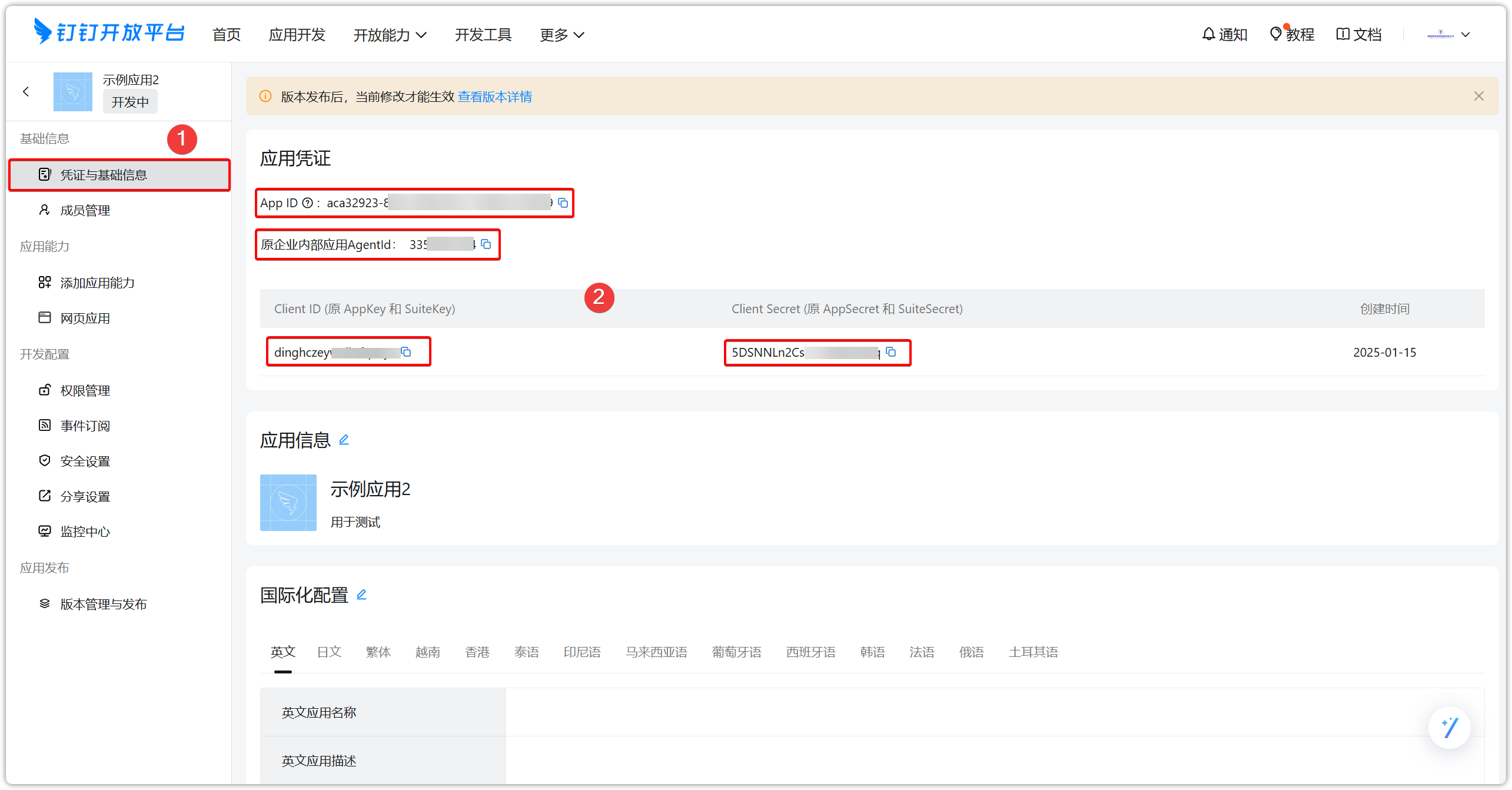Open 分享设置 sidebar item
The width and height of the screenshot is (1512, 790).
click(x=119, y=496)
